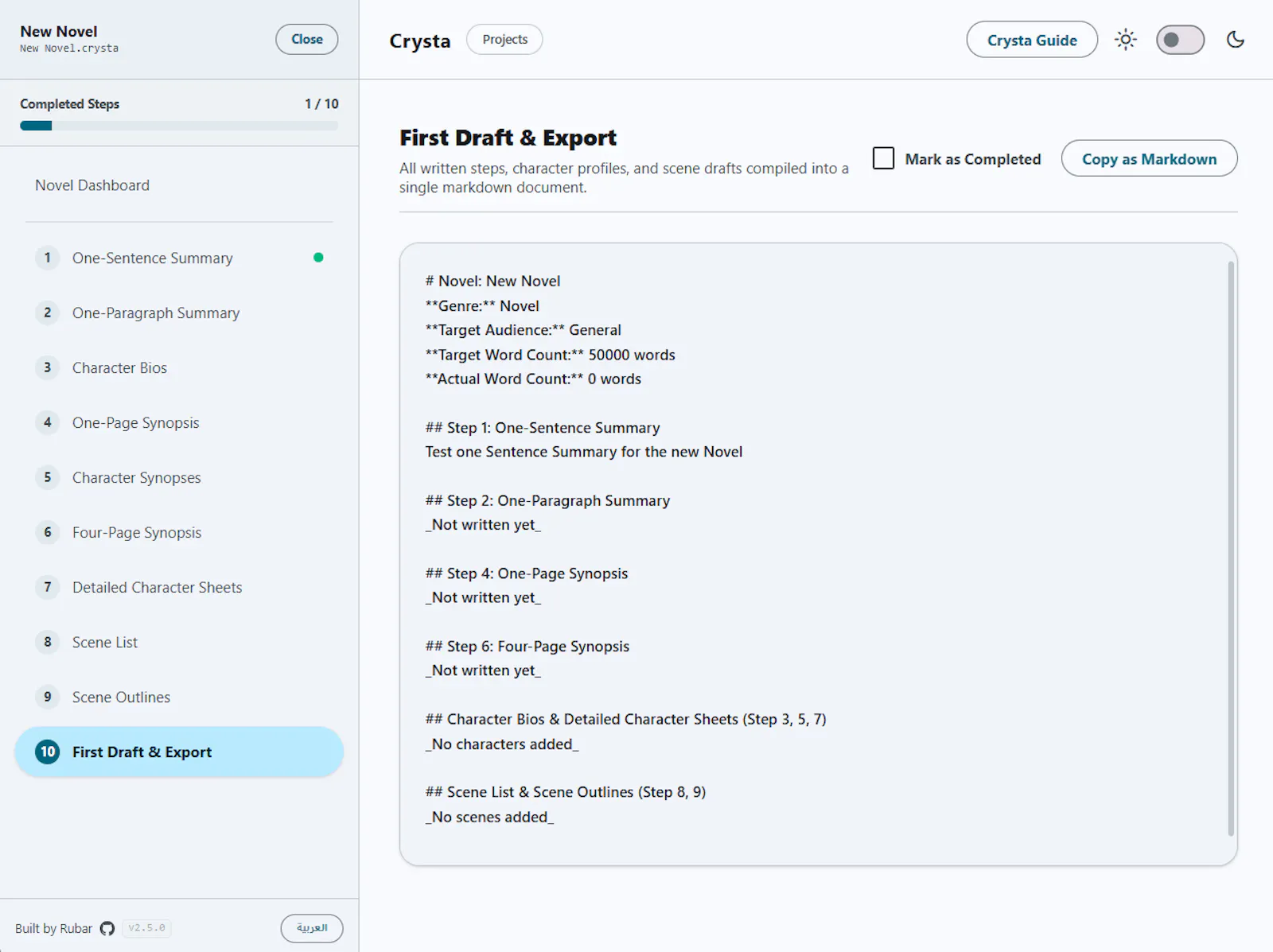Click step number 6 circle badge
This screenshot has height=952, width=1273.
[x=48, y=532]
